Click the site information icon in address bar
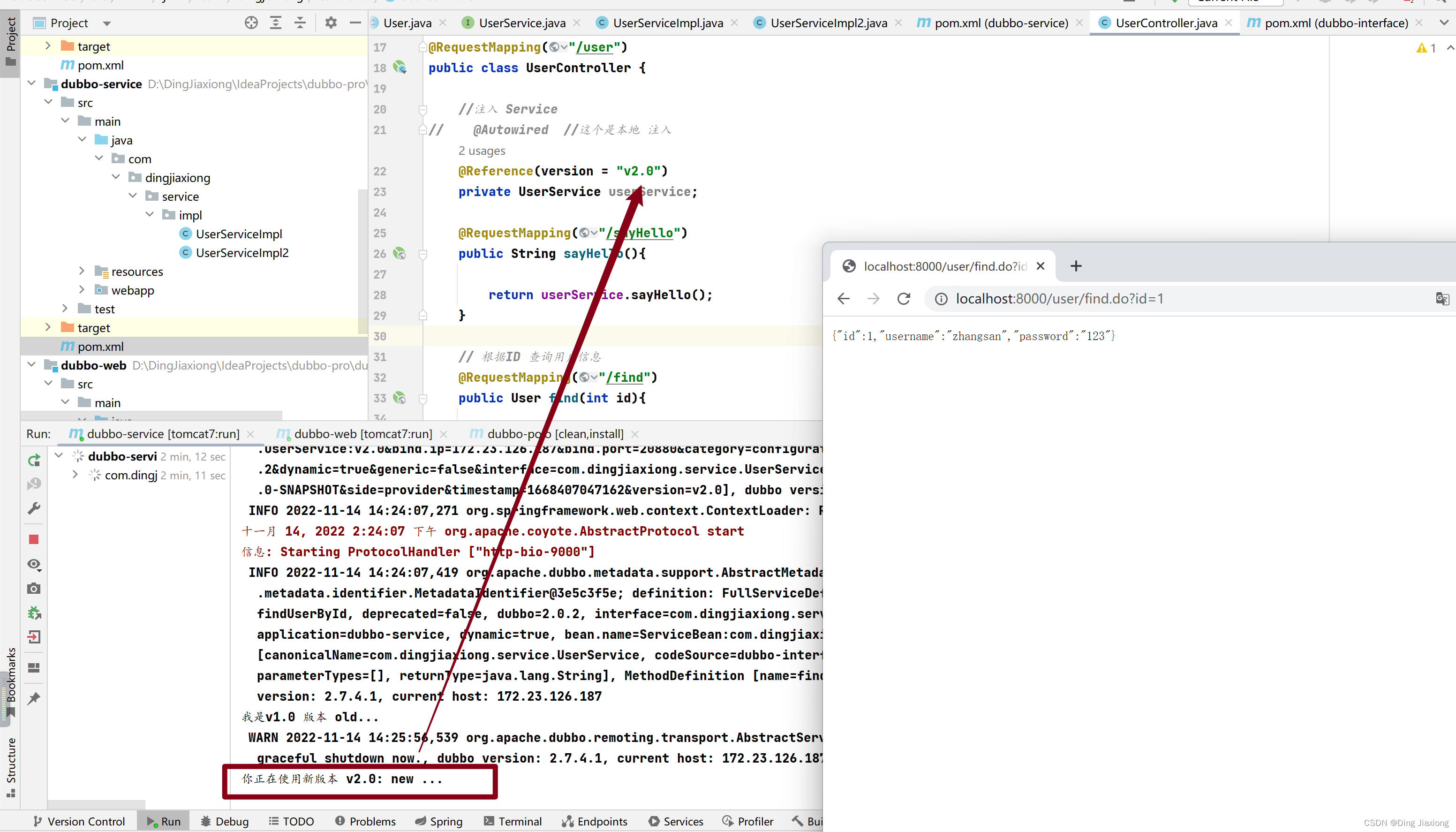This screenshot has width=1456, height=832. click(x=941, y=299)
